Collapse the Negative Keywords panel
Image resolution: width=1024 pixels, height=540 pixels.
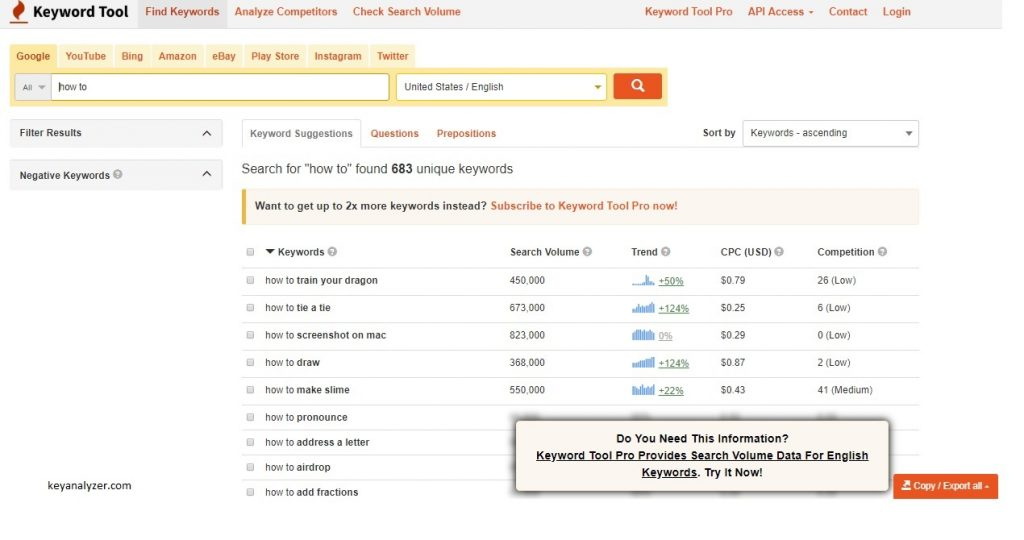click(206, 174)
